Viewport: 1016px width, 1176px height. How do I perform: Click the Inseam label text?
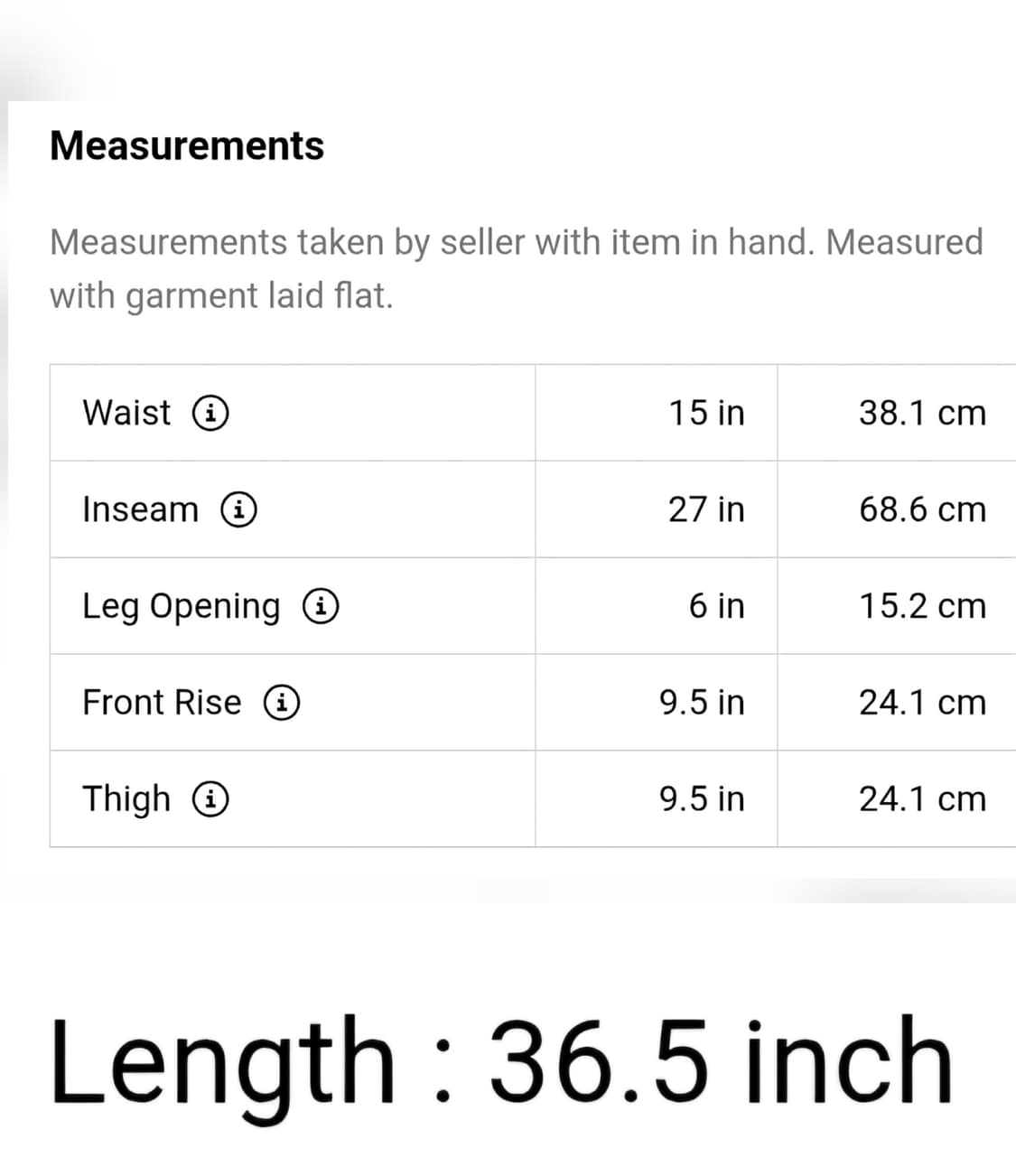(140, 509)
